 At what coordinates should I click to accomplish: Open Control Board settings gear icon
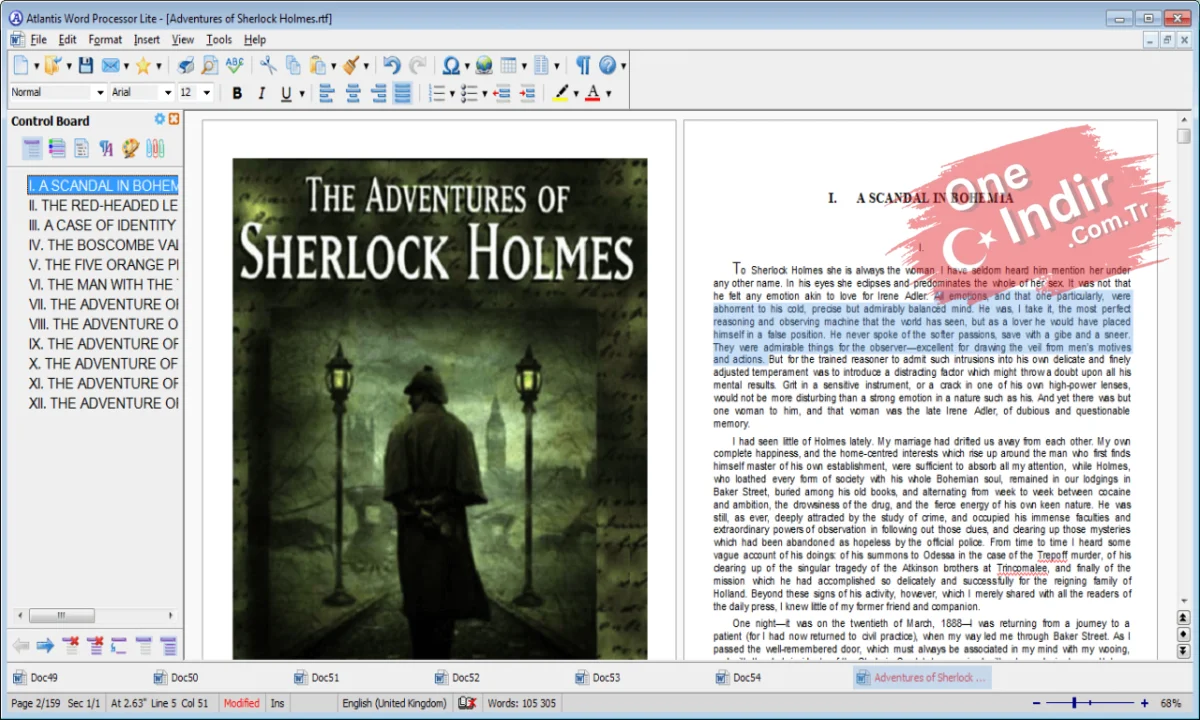159,119
